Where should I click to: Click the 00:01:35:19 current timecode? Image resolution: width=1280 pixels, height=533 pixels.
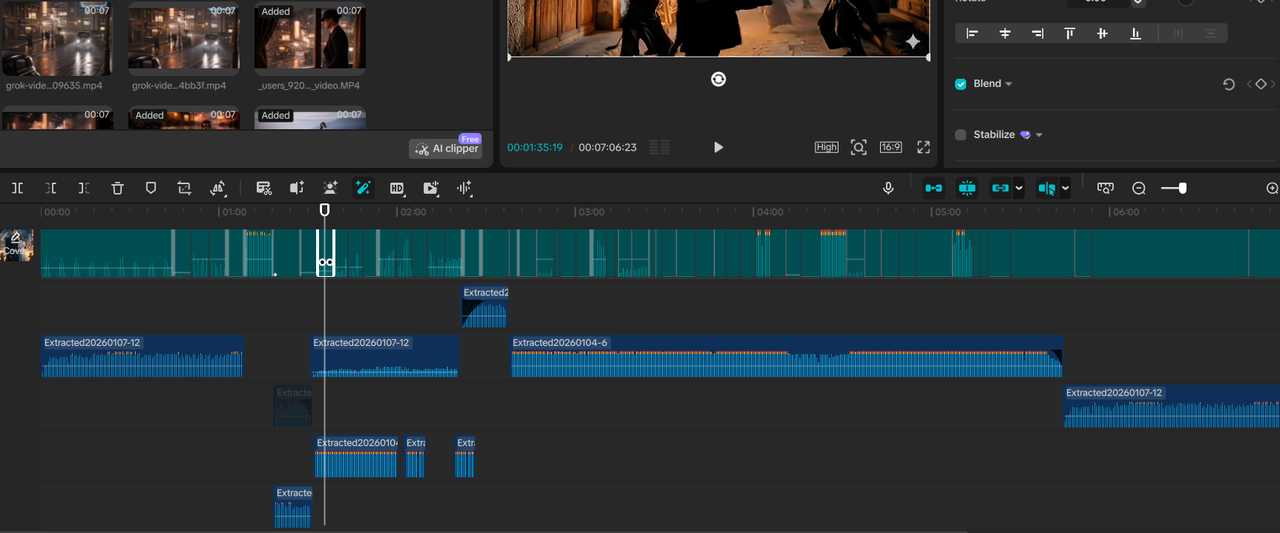click(x=535, y=147)
